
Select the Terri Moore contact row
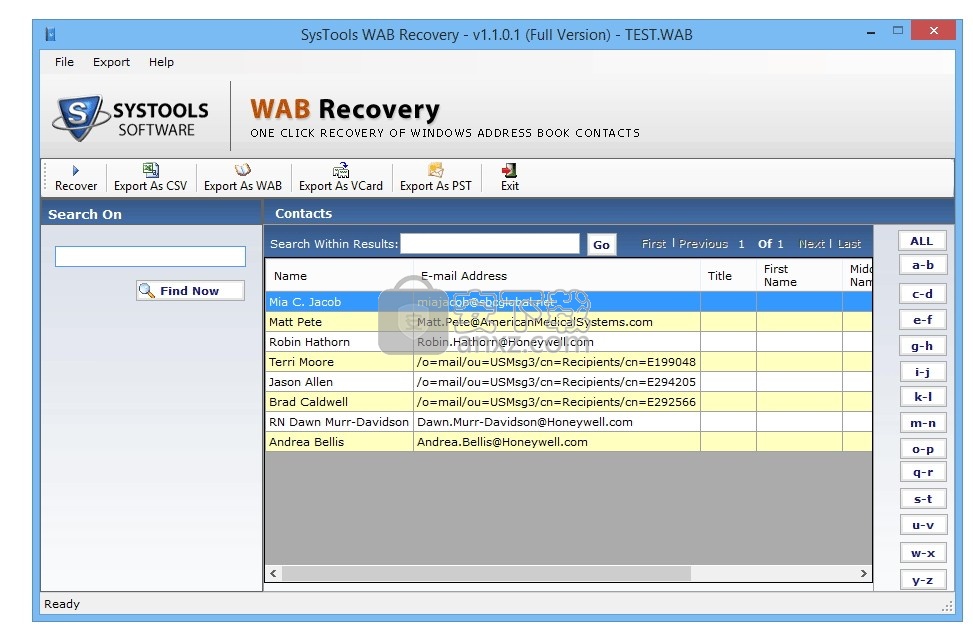click(568, 362)
